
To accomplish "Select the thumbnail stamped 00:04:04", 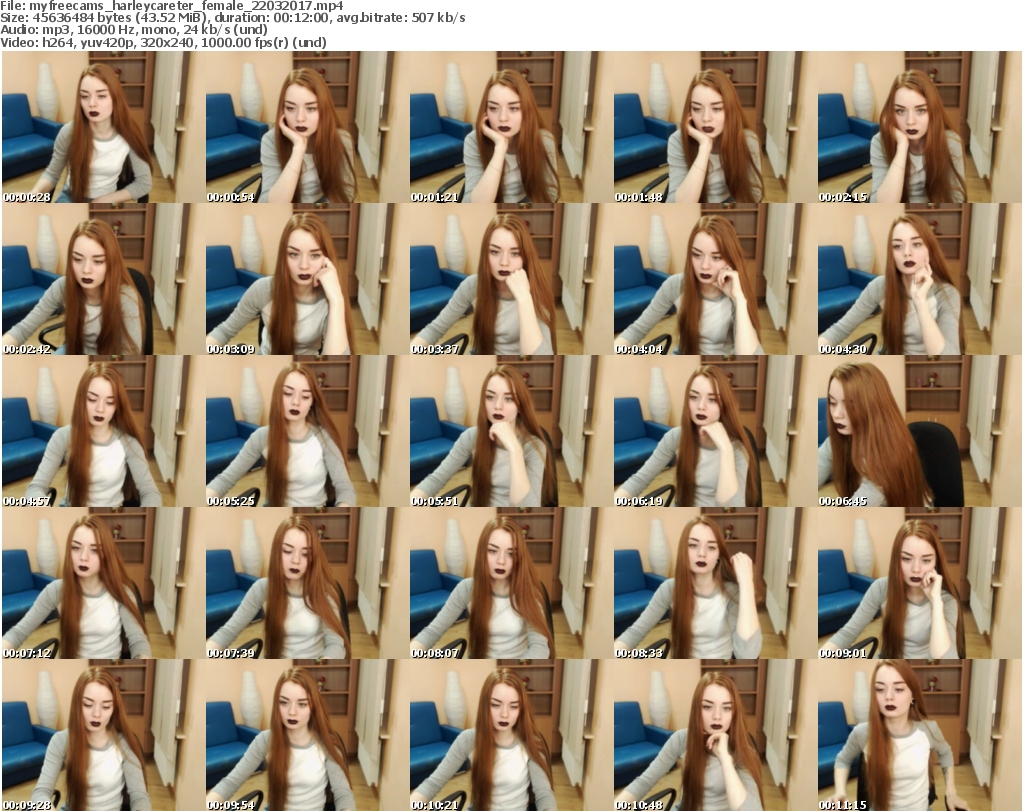I will coord(715,279).
